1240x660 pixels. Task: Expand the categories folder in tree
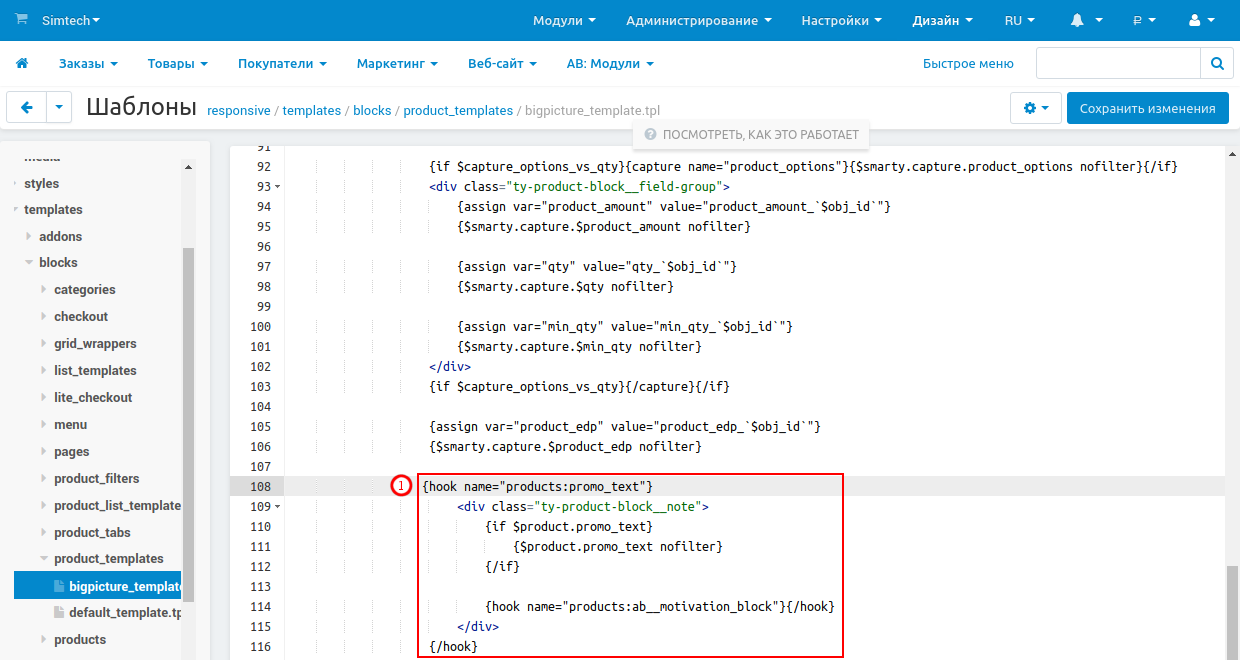coord(44,290)
